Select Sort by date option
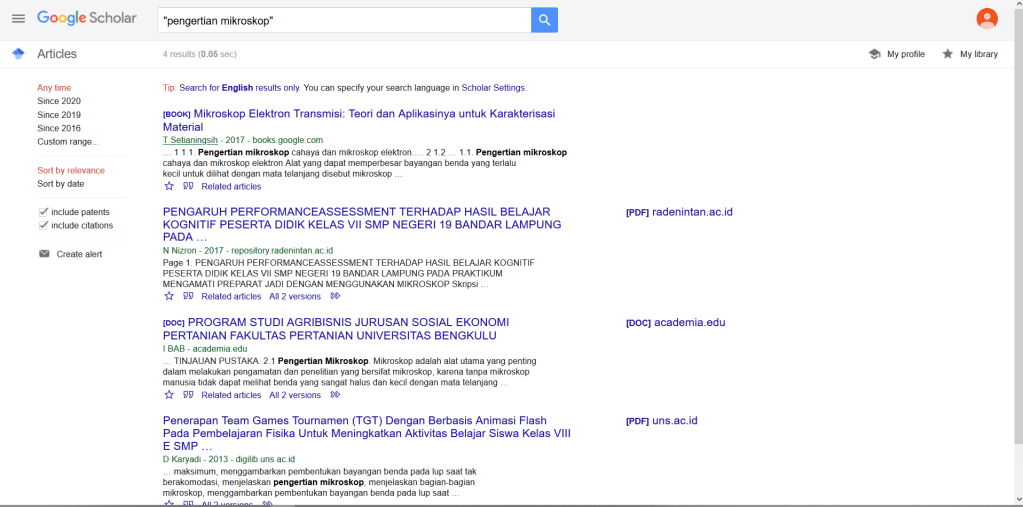The image size is (1023, 507). (60, 184)
